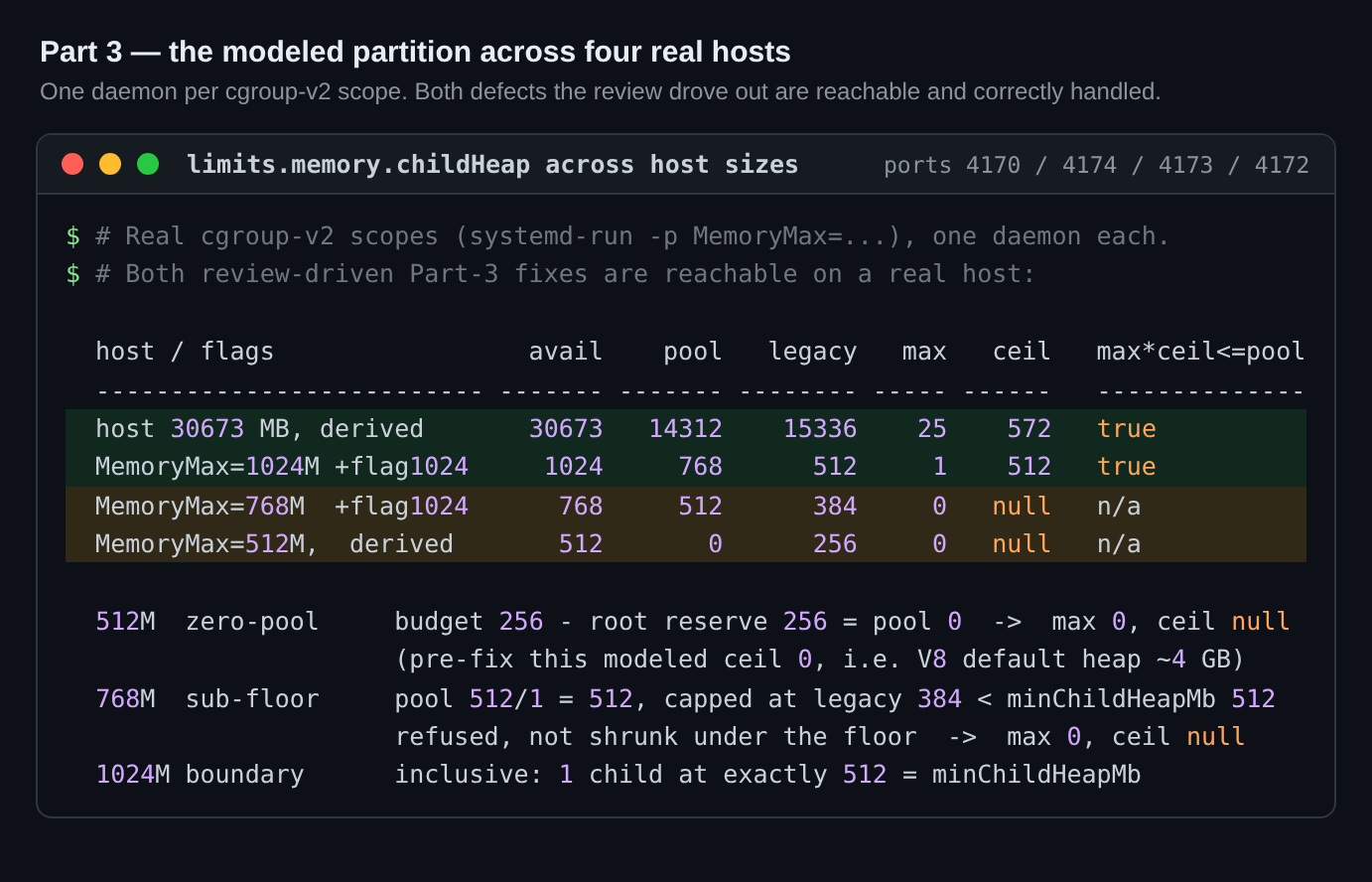The height and width of the screenshot is (882, 1372).
Task: Click 'true' in the MemoryMax=1024M row
Action: tap(1127, 467)
